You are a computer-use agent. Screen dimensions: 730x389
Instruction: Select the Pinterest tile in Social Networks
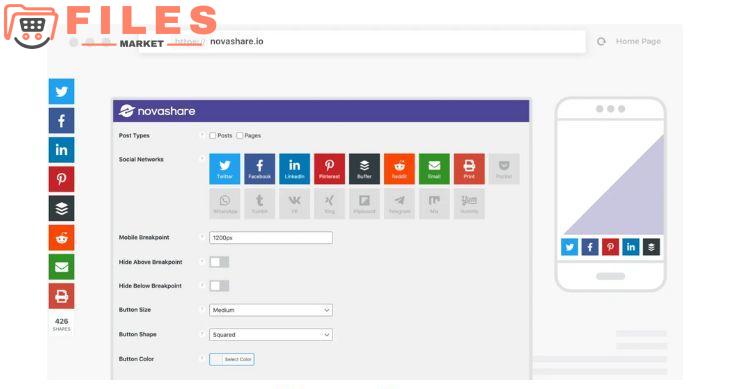coord(330,169)
